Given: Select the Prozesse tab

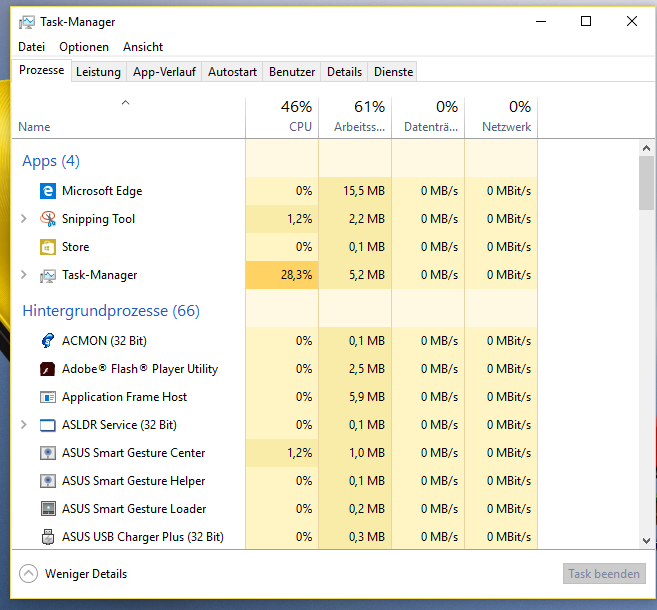Looking at the screenshot, I should click(41, 70).
